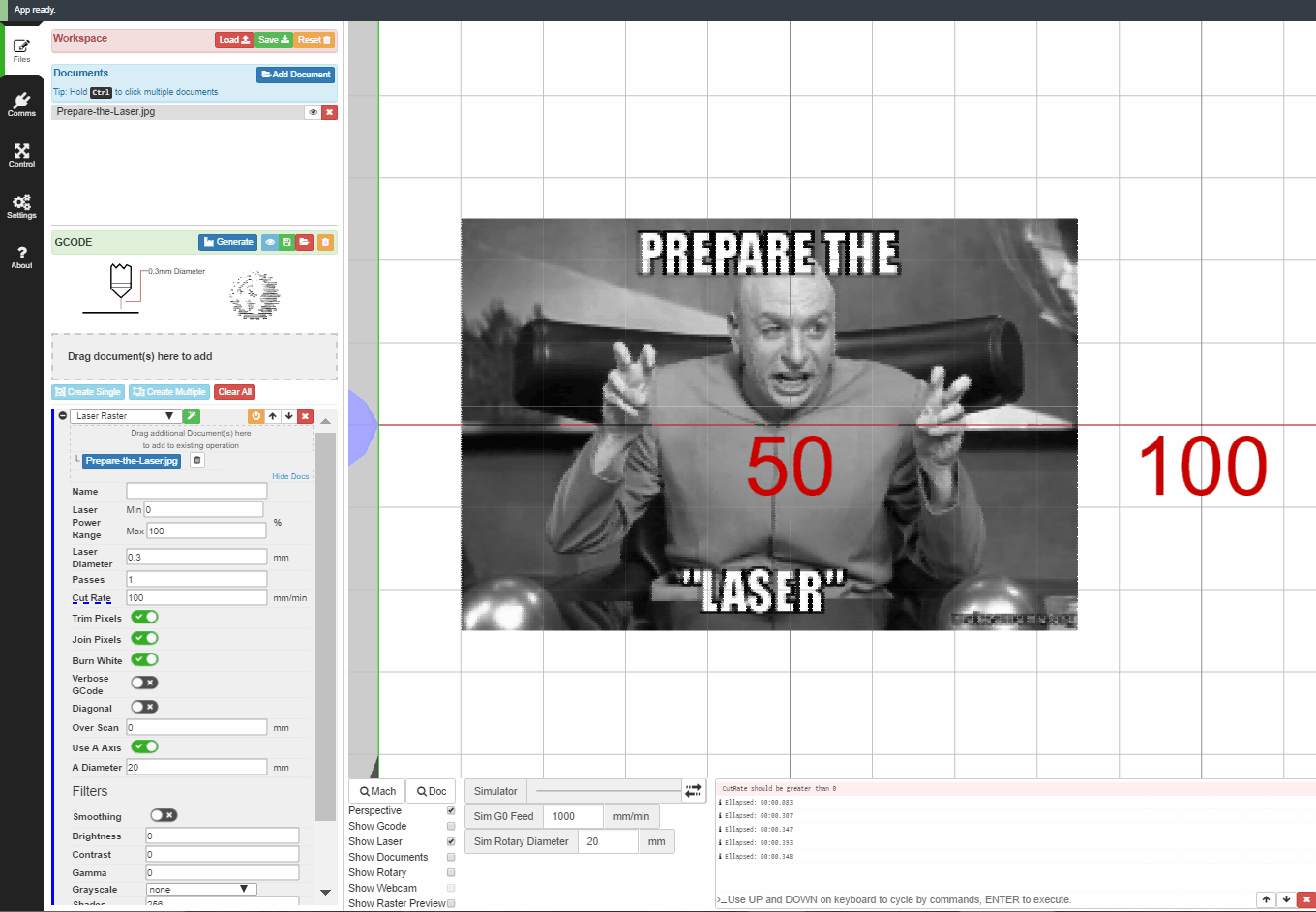Click the green magic wand icon
Viewport: 1316px width, 912px height.
(x=192, y=416)
